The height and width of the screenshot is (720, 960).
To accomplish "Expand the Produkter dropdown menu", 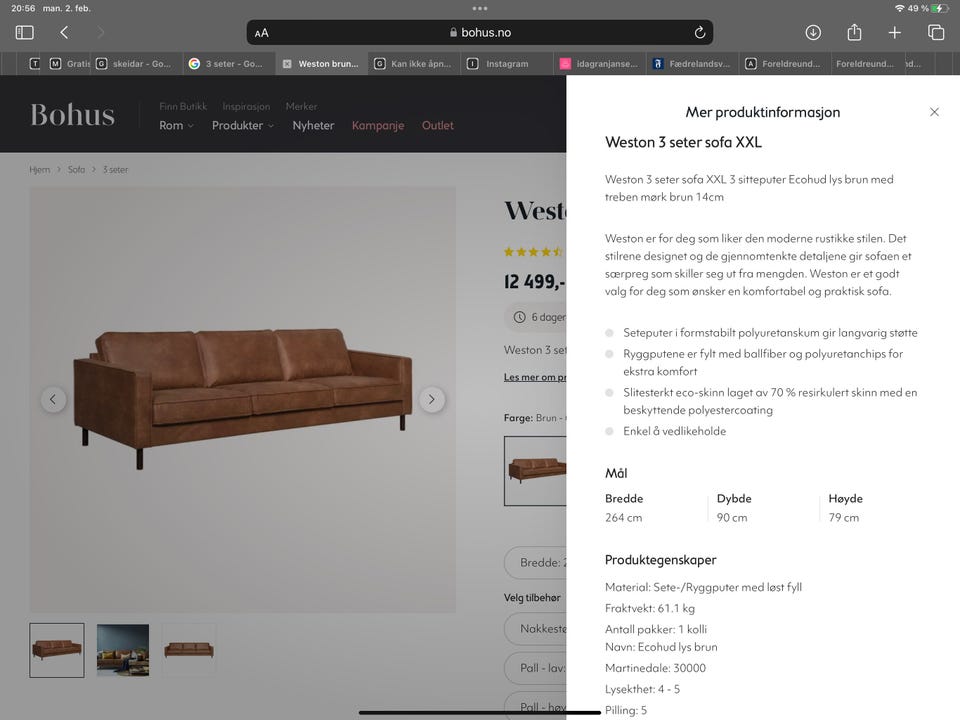I will pos(242,126).
